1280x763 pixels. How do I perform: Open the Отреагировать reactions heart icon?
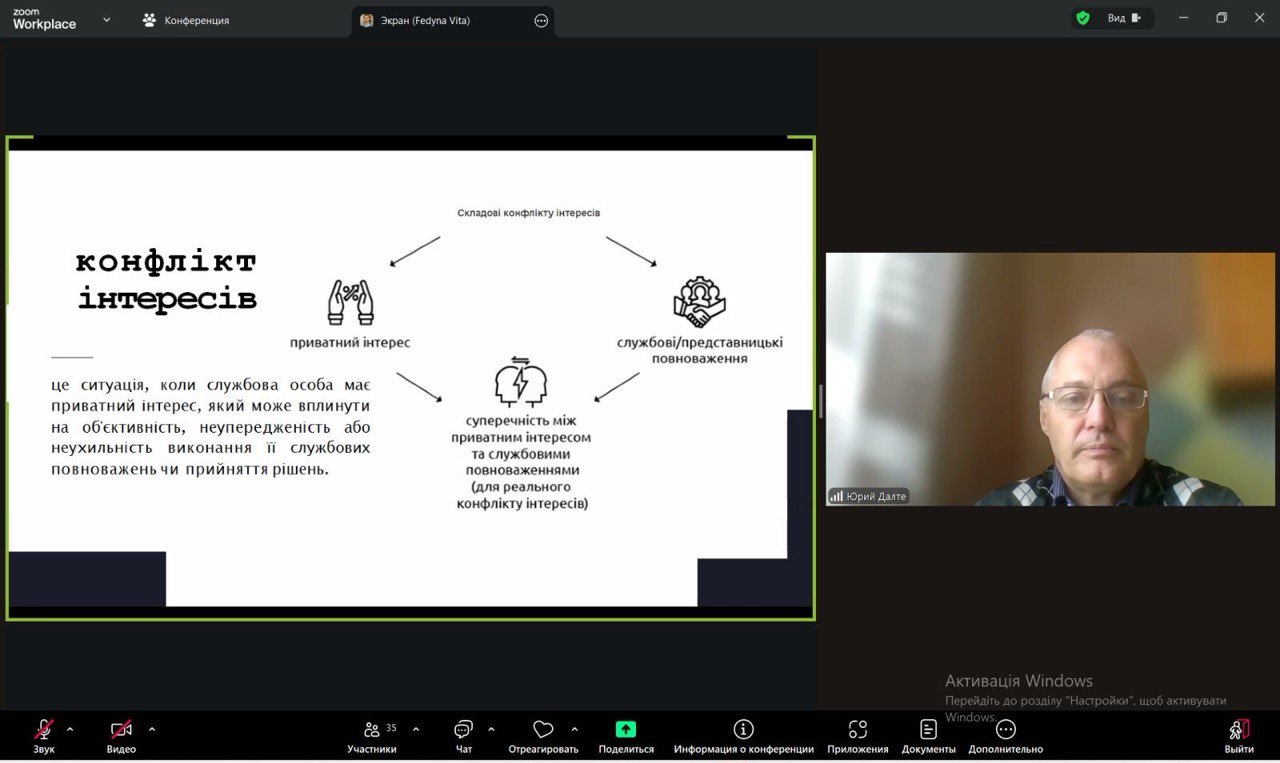pos(543,730)
